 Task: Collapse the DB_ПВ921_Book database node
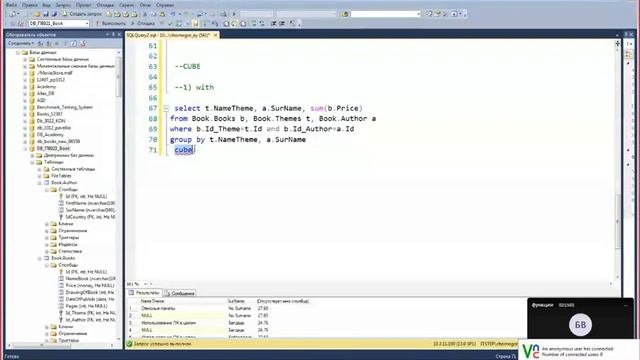pos(25,149)
